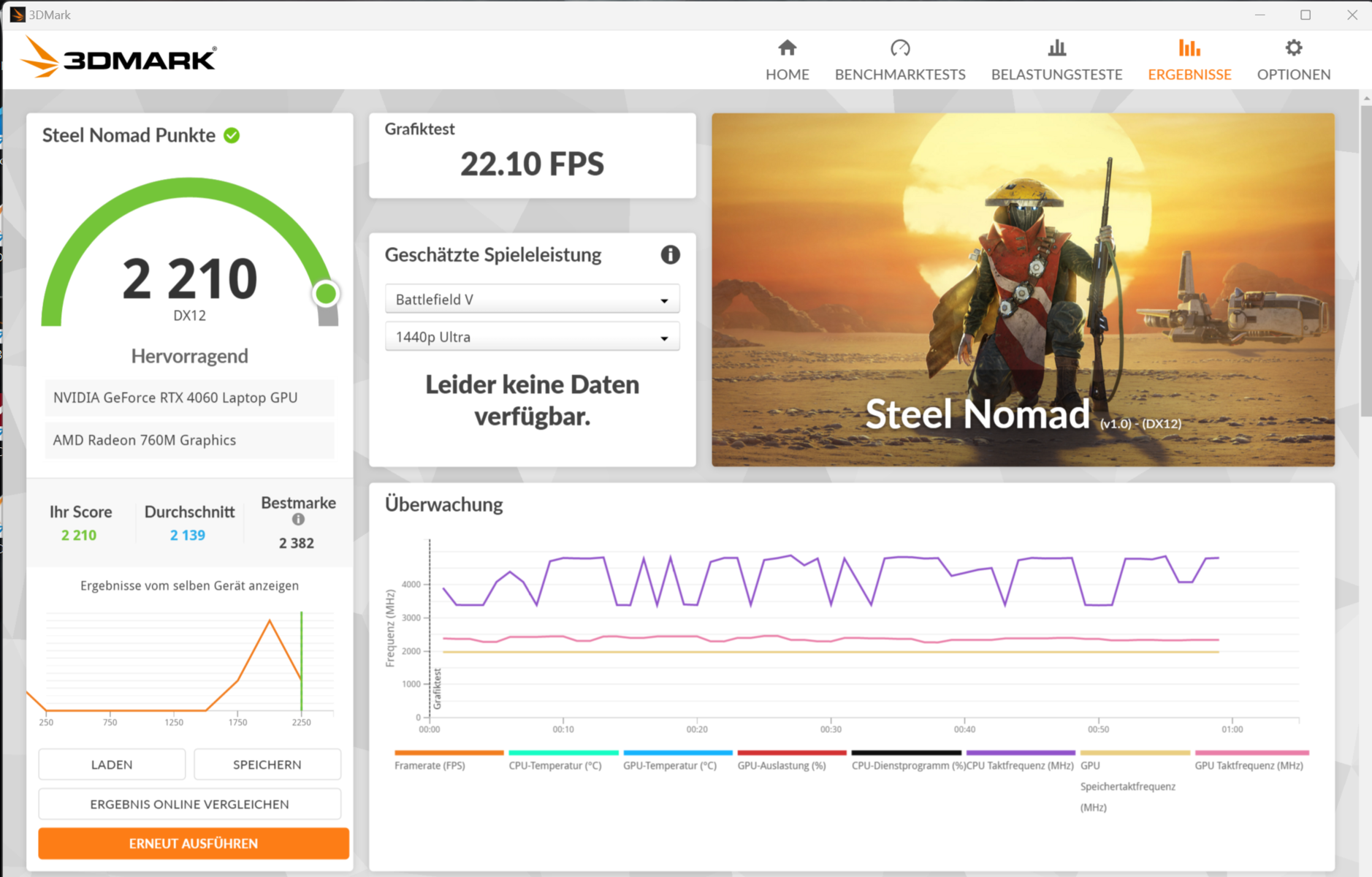1372x877 pixels.
Task: Open the BENCHMARKTESTS tab
Action: click(899, 60)
